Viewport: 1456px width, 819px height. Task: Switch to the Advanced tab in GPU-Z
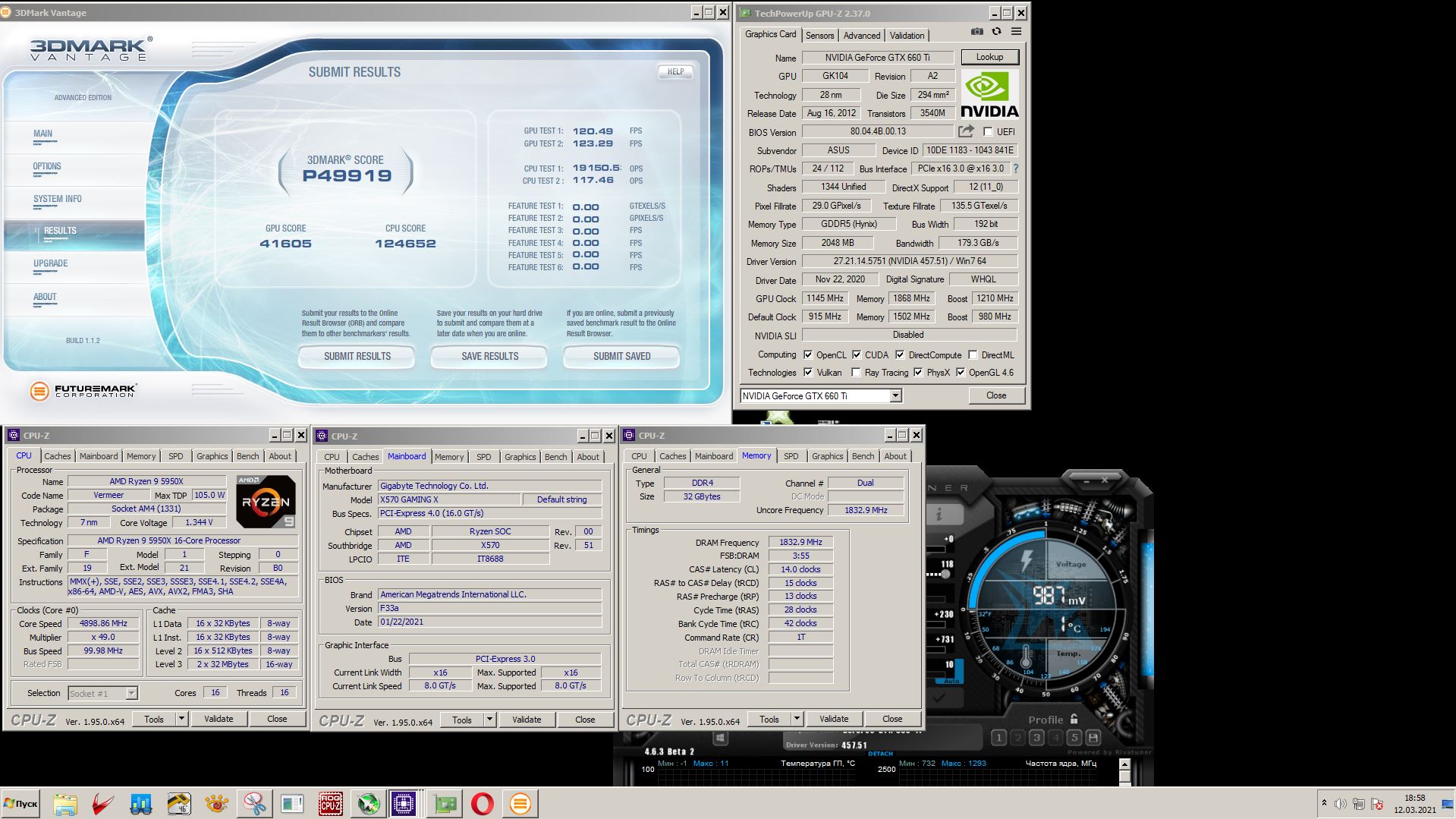coord(862,35)
